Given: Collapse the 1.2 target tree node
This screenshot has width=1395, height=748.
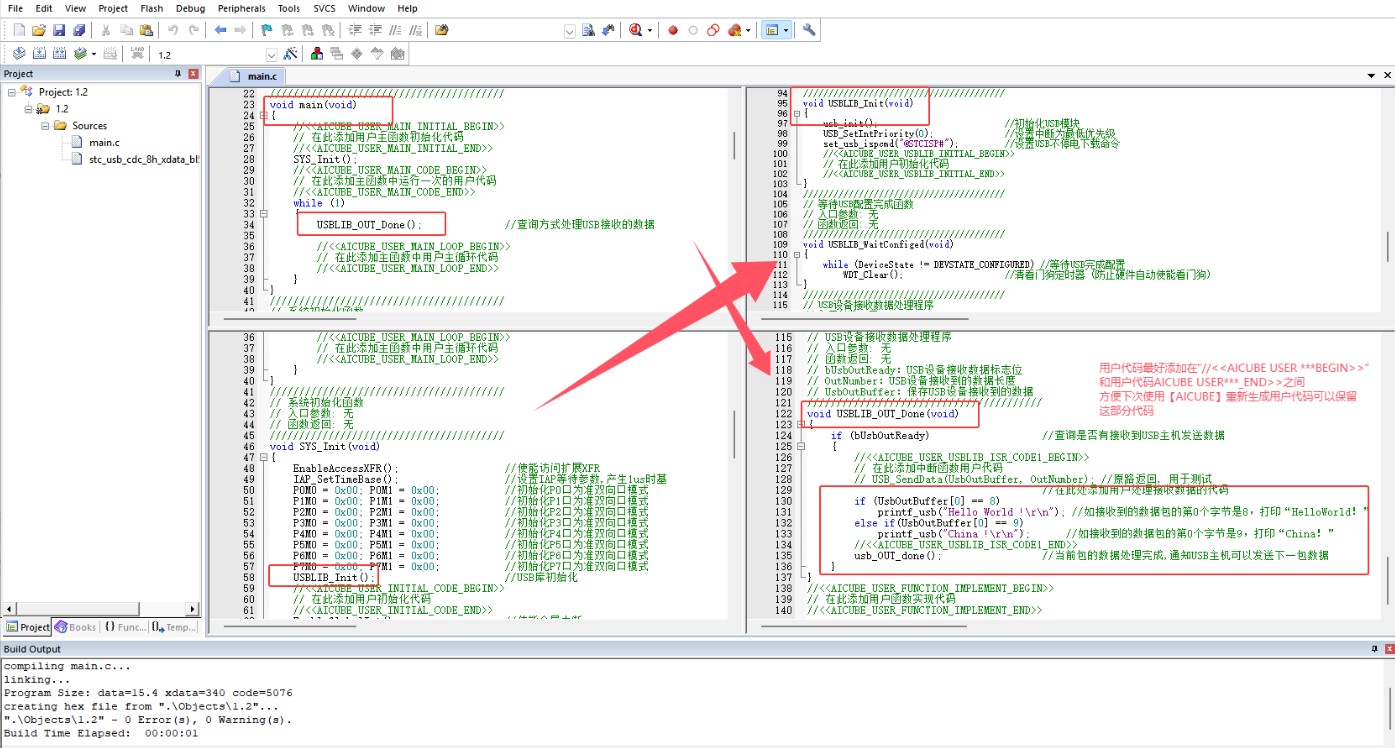Looking at the screenshot, I should [28, 109].
